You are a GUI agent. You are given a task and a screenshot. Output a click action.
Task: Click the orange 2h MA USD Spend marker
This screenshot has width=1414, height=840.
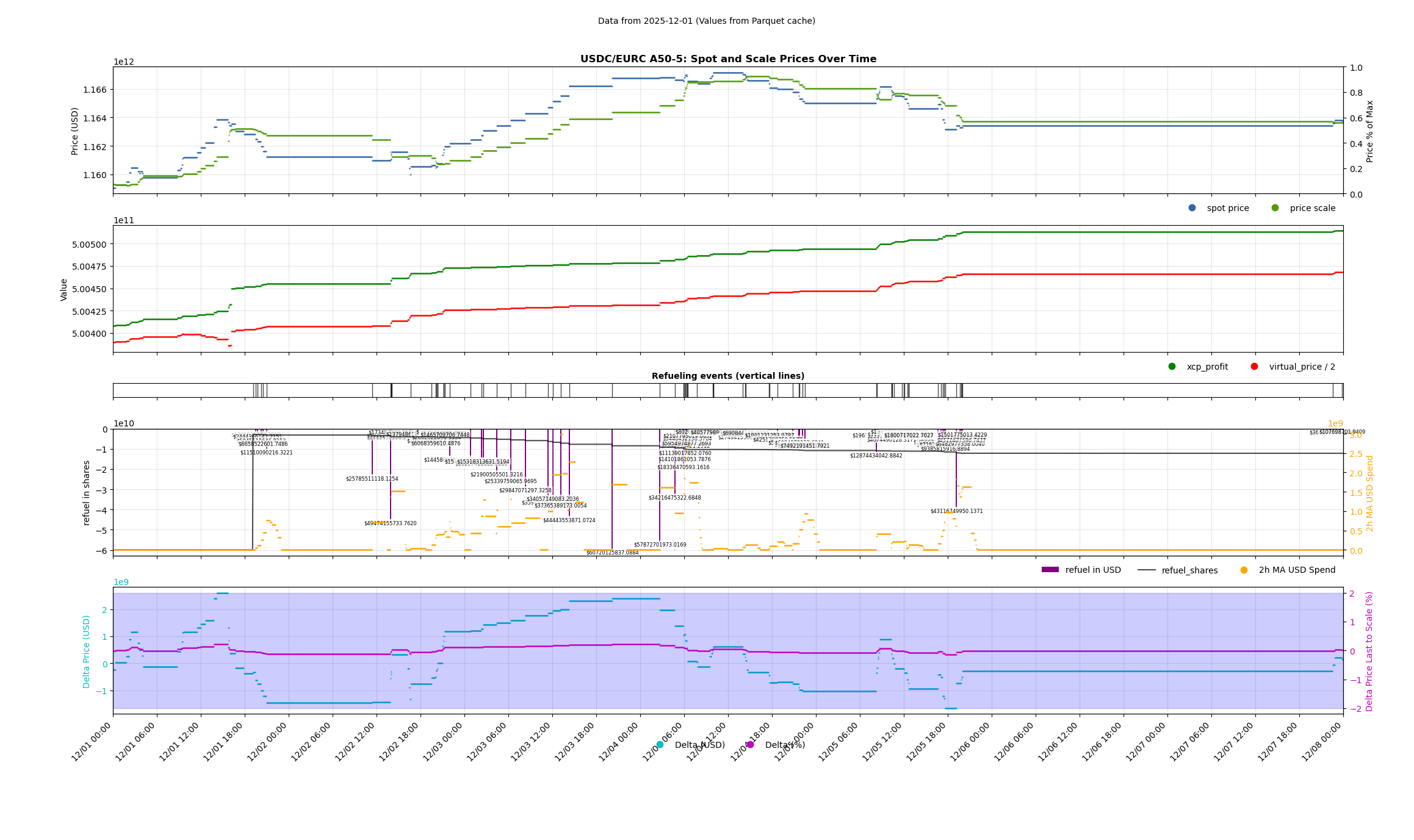[1244, 570]
